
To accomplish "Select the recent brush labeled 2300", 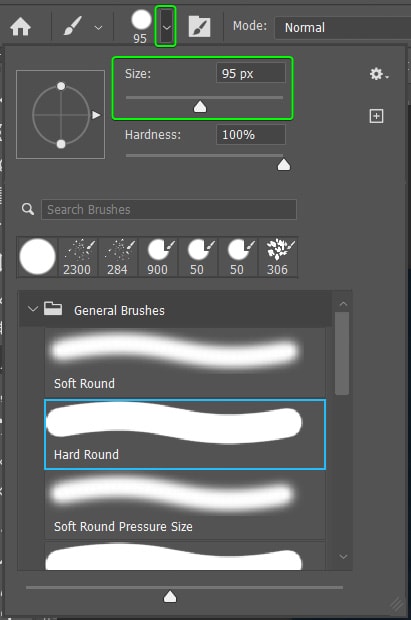I will pos(78,257).
